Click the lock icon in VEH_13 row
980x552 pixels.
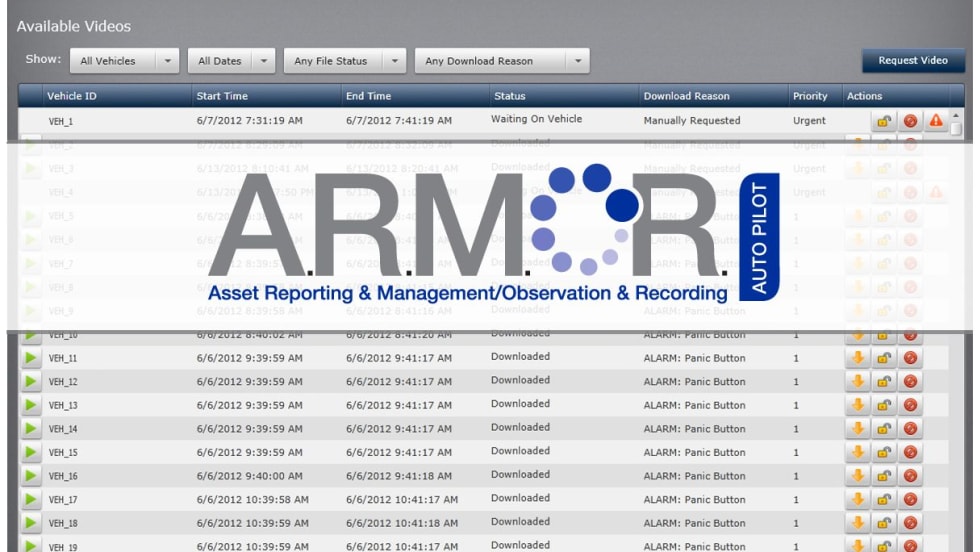(884, 405)
